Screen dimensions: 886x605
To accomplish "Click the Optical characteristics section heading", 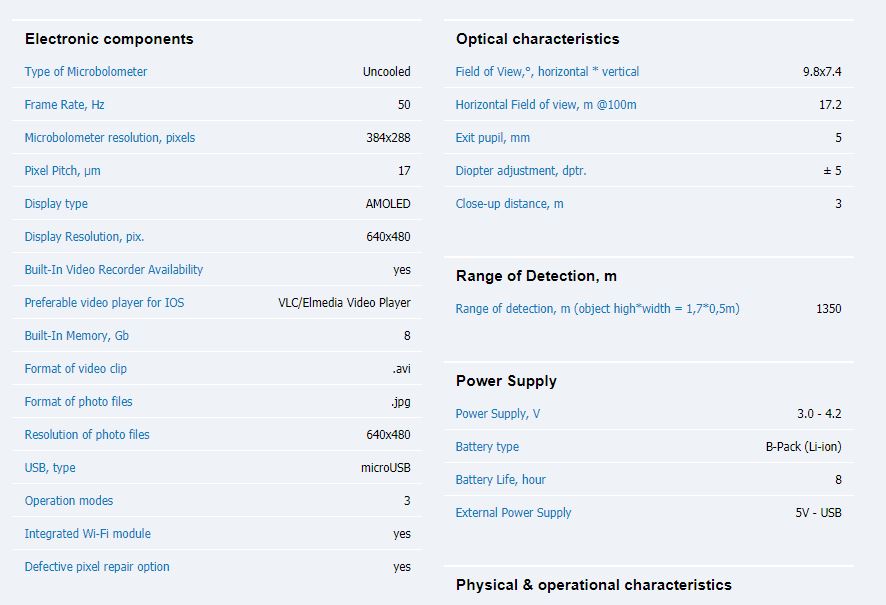I will [x=537, y=39].
